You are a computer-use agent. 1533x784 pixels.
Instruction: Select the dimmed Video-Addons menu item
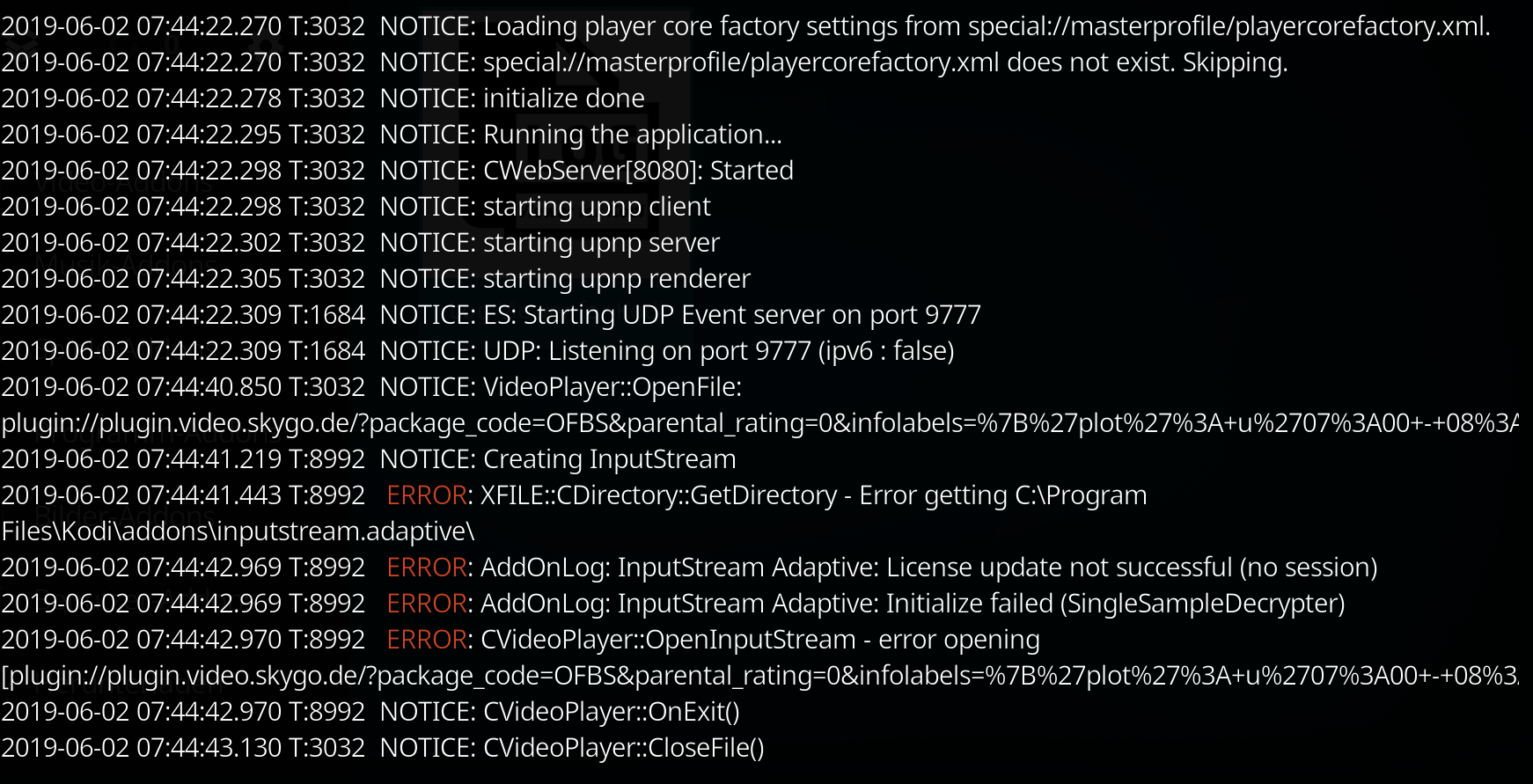tap(123, 183)
